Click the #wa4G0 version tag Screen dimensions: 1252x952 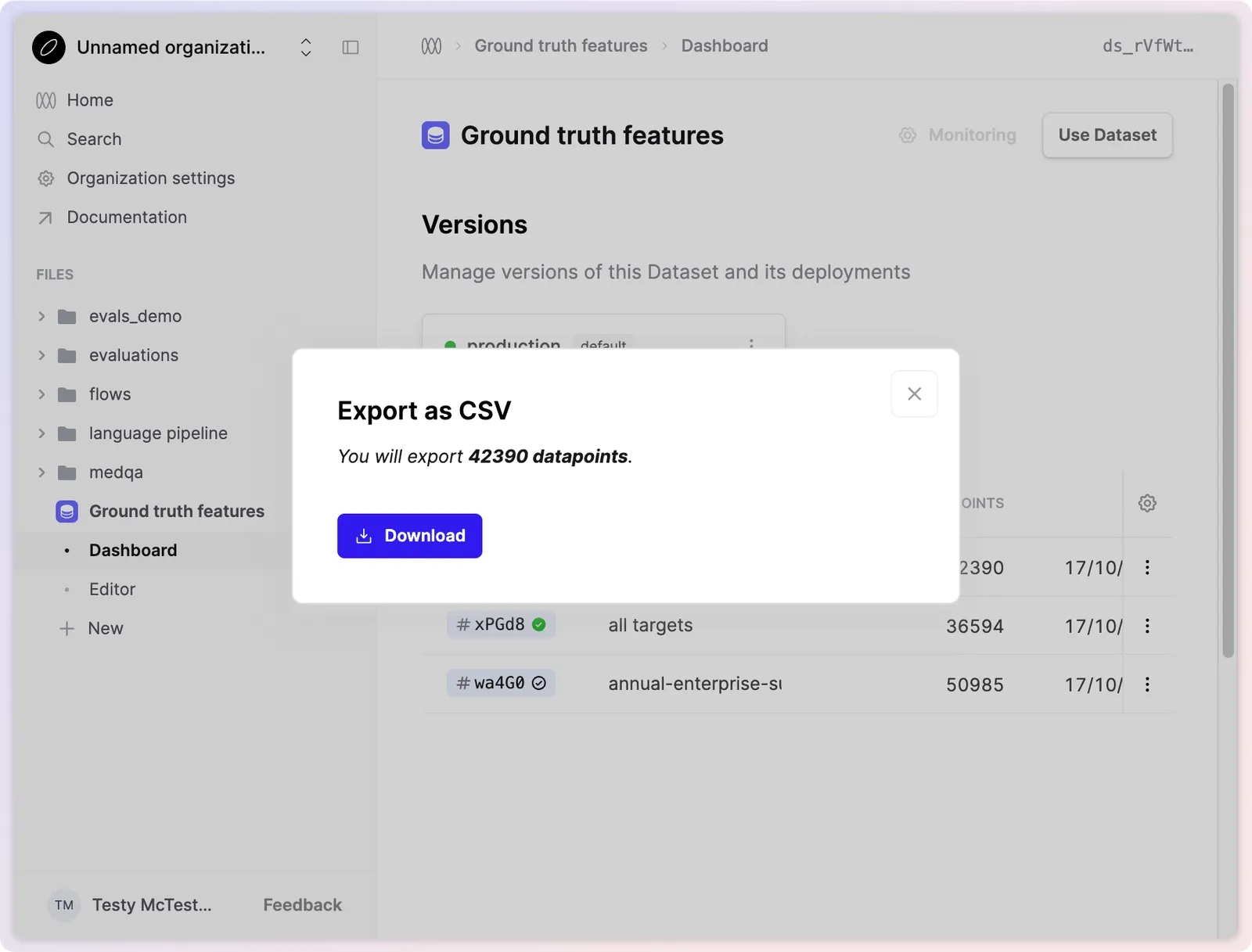pos(501,683)
